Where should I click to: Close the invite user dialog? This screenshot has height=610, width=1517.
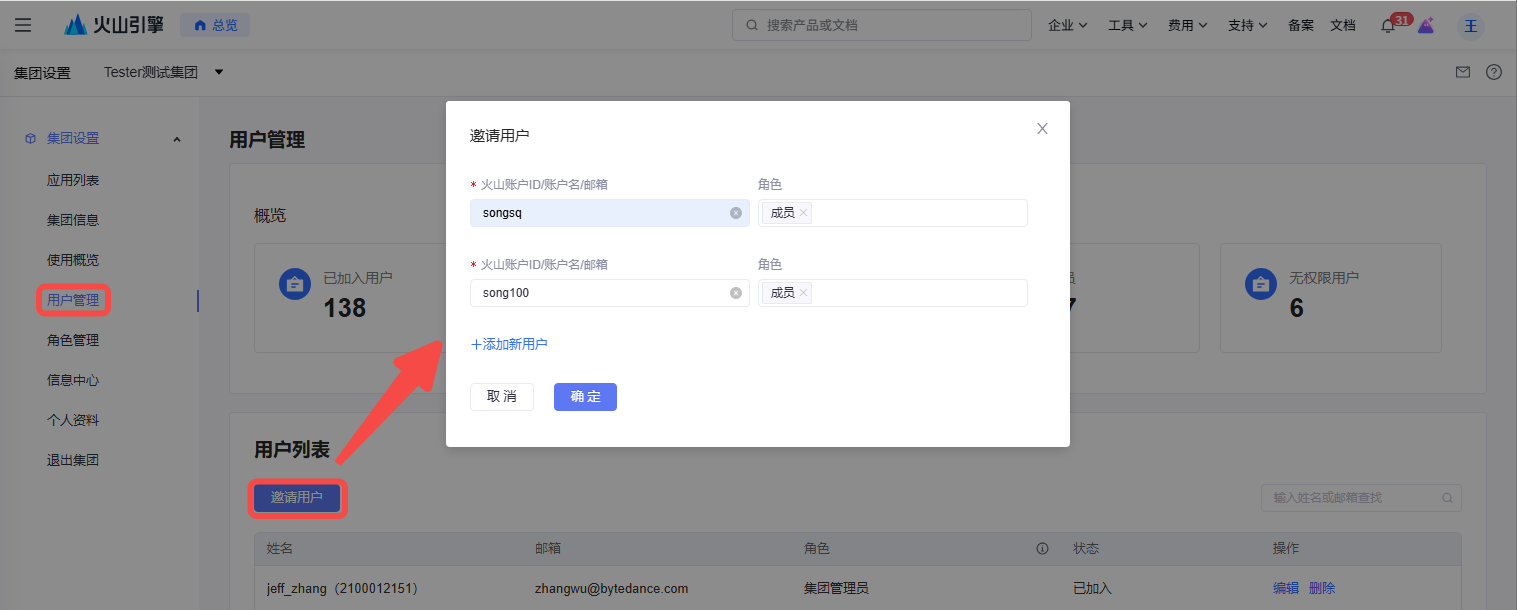(x=1042, y=129)
